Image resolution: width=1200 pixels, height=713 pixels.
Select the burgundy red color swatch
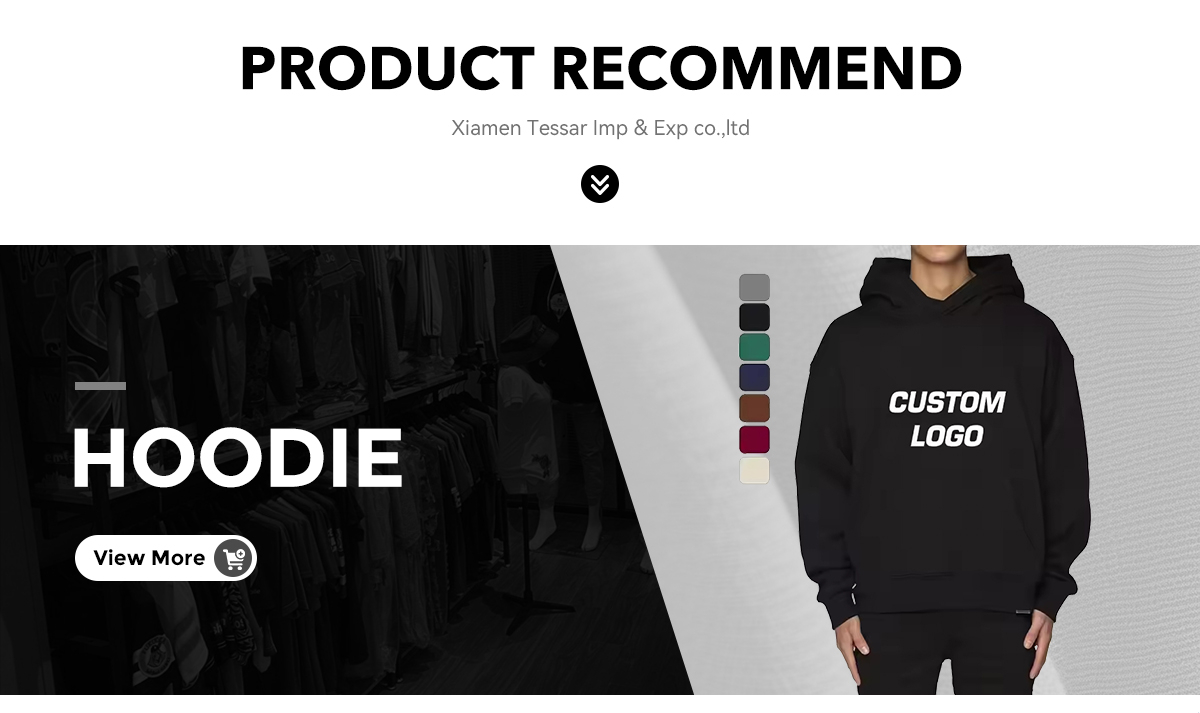pyautogui.click(x=754, y=439)
